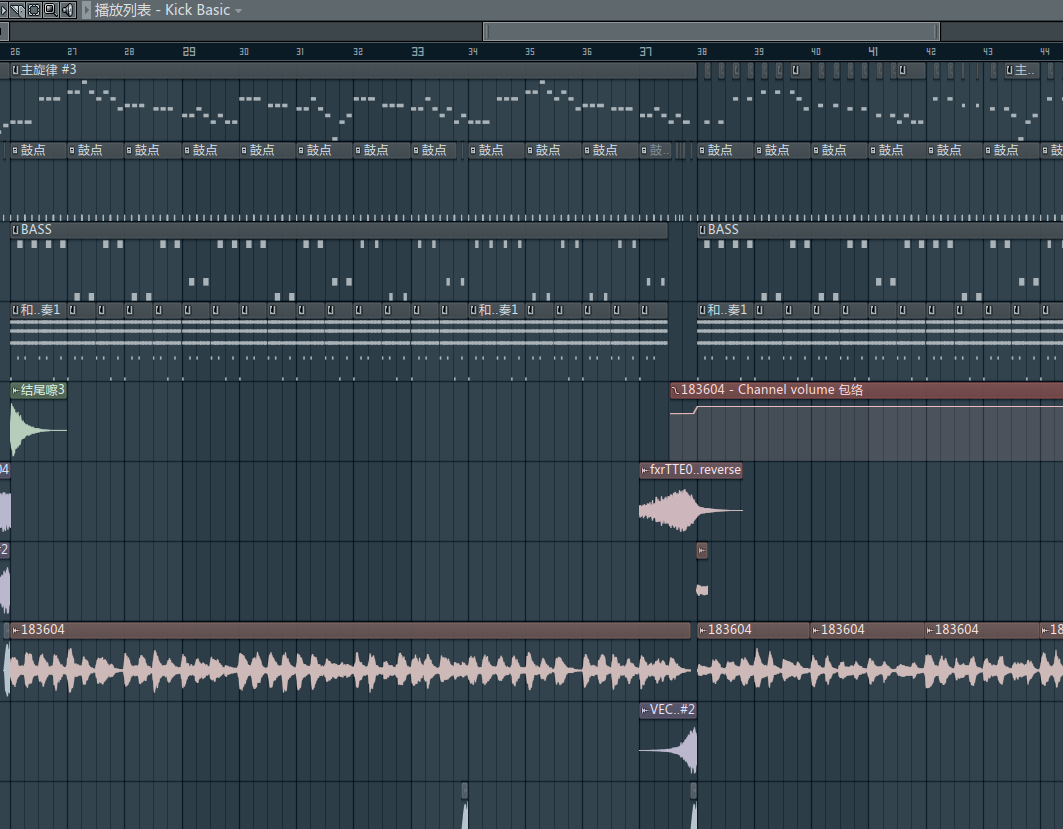Expand the arrow before 播放列表 title
The image size is (1063, 829).
[87, 10]
